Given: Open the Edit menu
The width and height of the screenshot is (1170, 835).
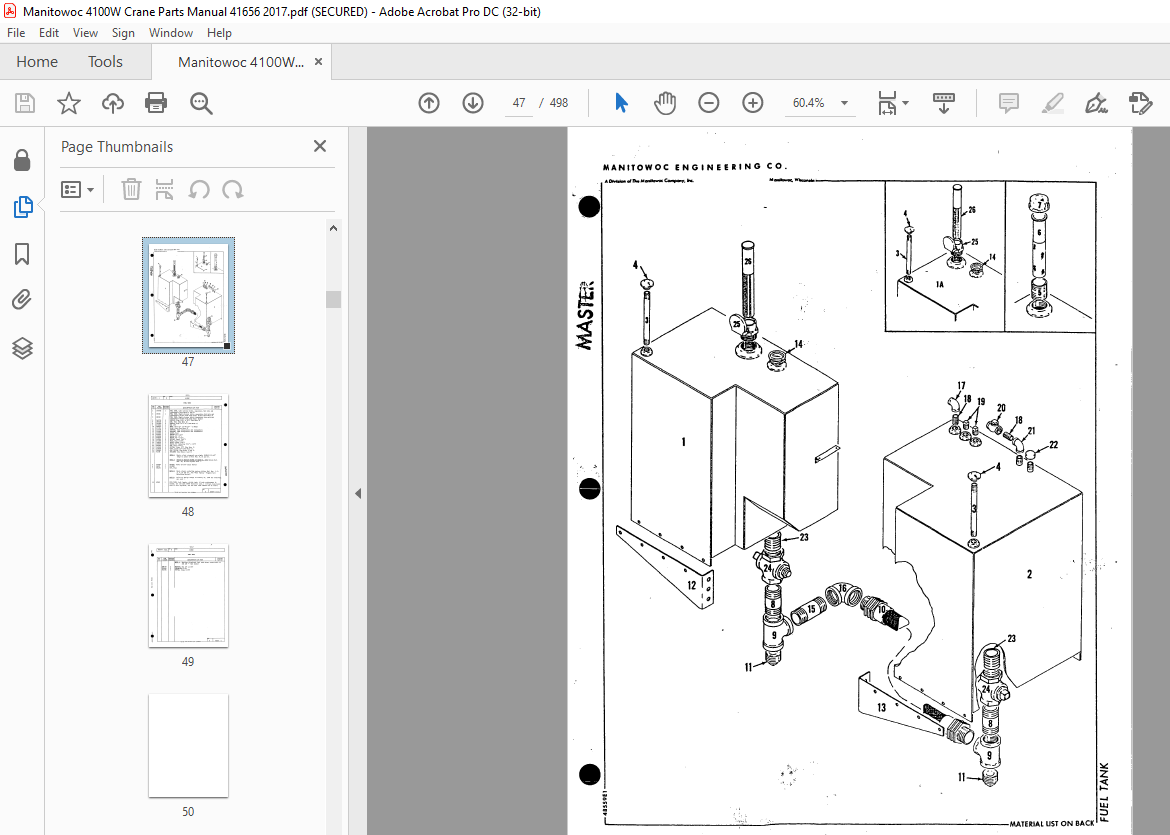Looking at the screenshot, I should (49, 33).
